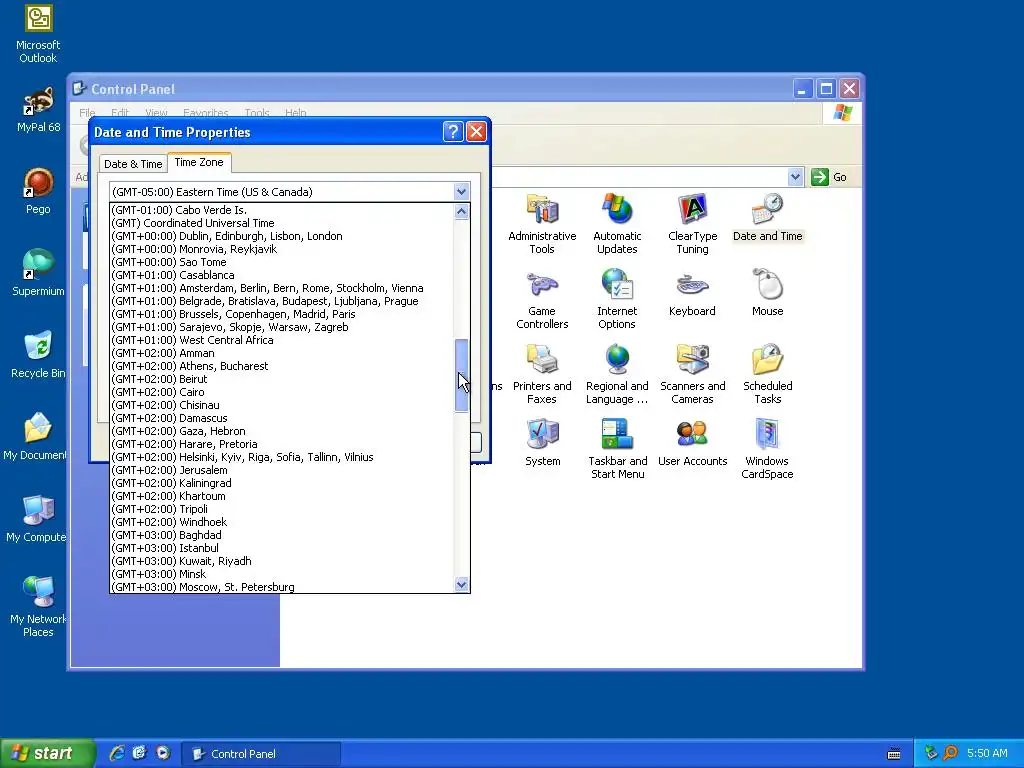The image size is (1024, 768).
Task: Select Supermium desktop shortcut
Action: click(x=38, y=274)
